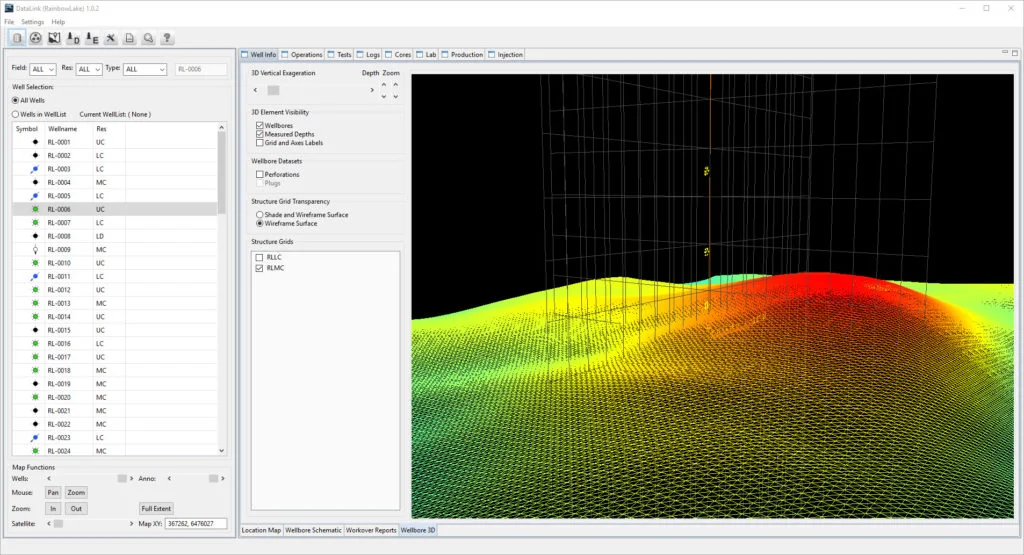1024x555 pixels.
Task: Click the Satellite slider thumb
Action: [x=58, y=524]
